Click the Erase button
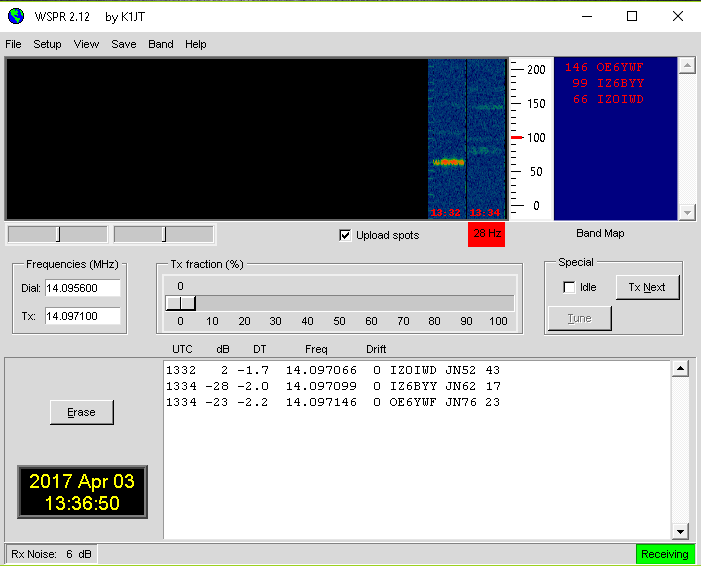 pos(81,412)
